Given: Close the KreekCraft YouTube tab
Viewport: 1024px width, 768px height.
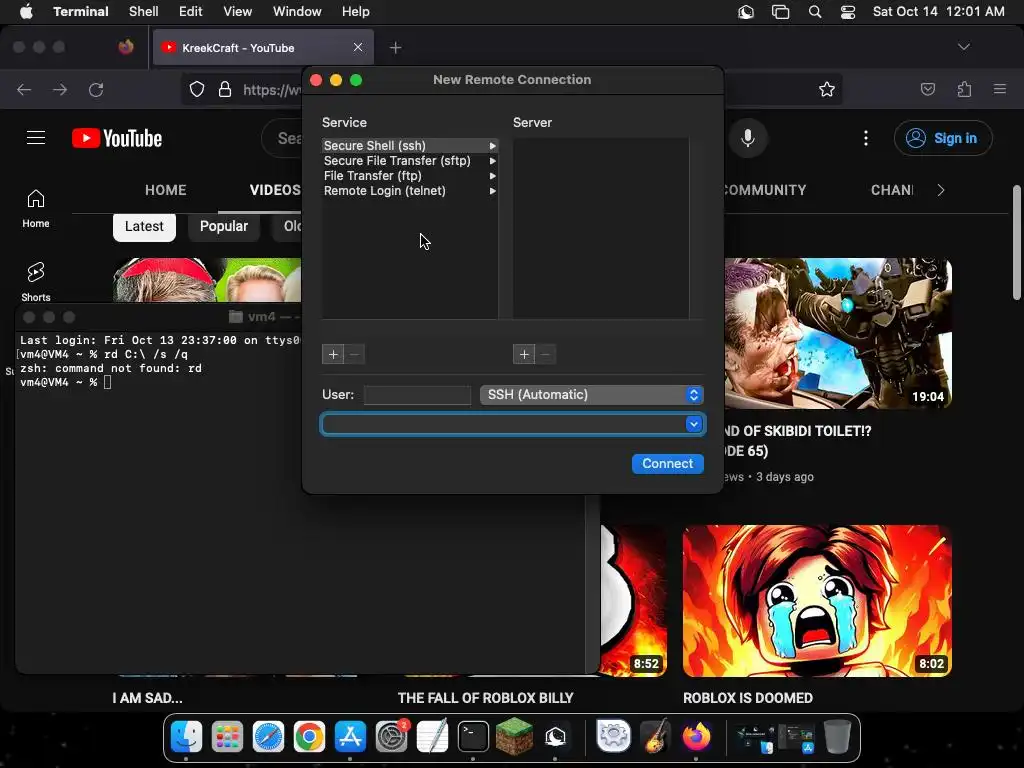Looking at the screenshot, I should point(358,47).
